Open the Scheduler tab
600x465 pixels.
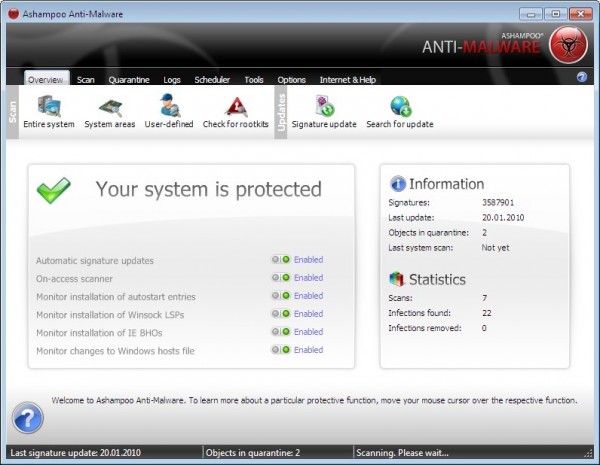coord(212,80)
